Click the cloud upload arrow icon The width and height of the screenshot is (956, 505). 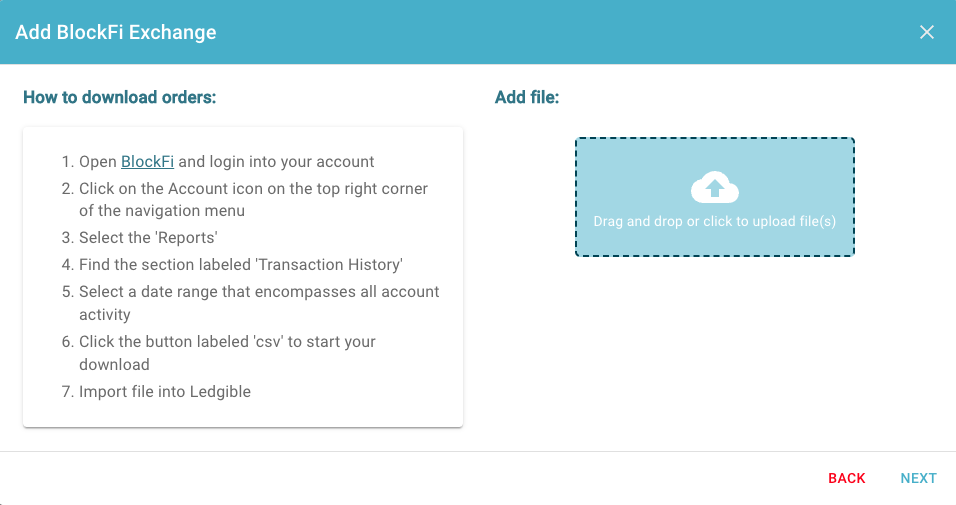[715, 187]
